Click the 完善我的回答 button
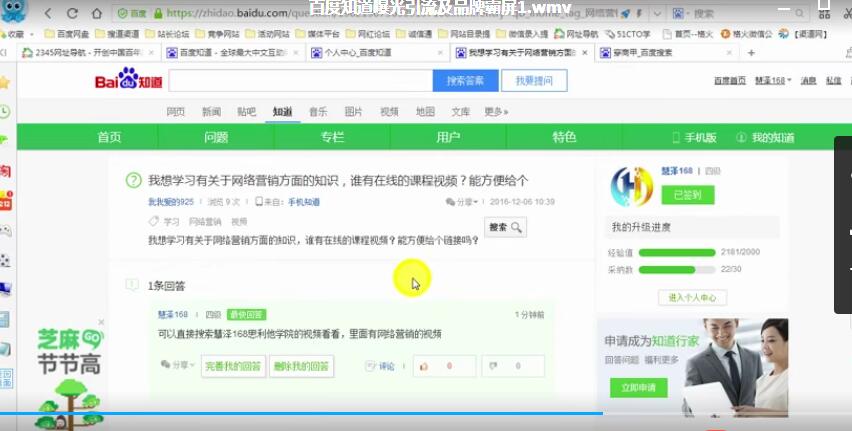 click(x=233, y=366)
